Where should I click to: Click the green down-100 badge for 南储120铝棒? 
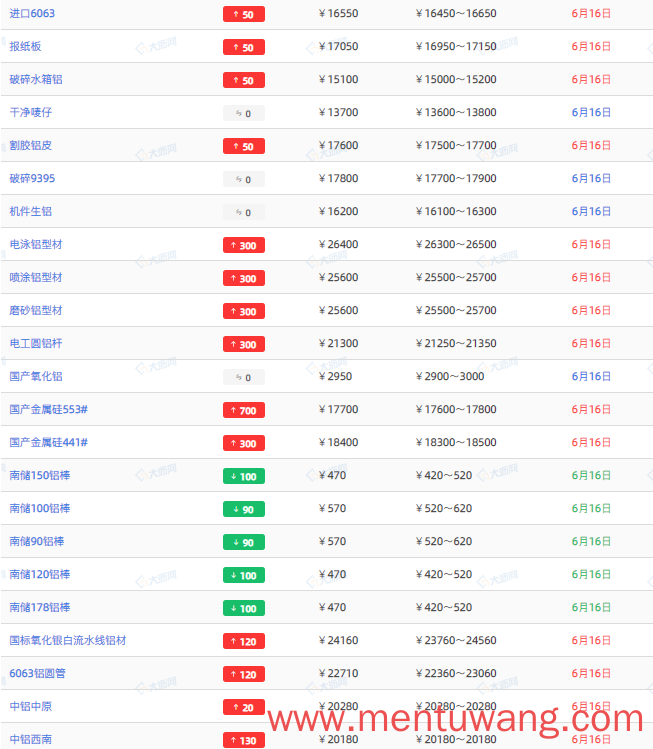[244, 575]
